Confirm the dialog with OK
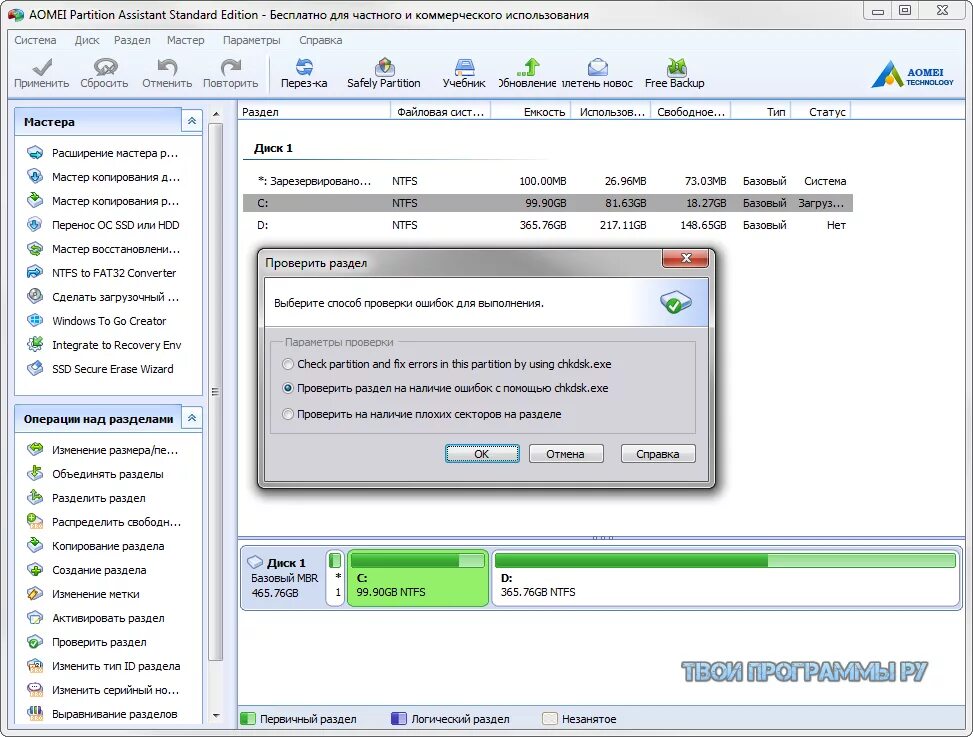Image resolution: width=973 pixels, height=737 pixels. [x=482, y=453]
